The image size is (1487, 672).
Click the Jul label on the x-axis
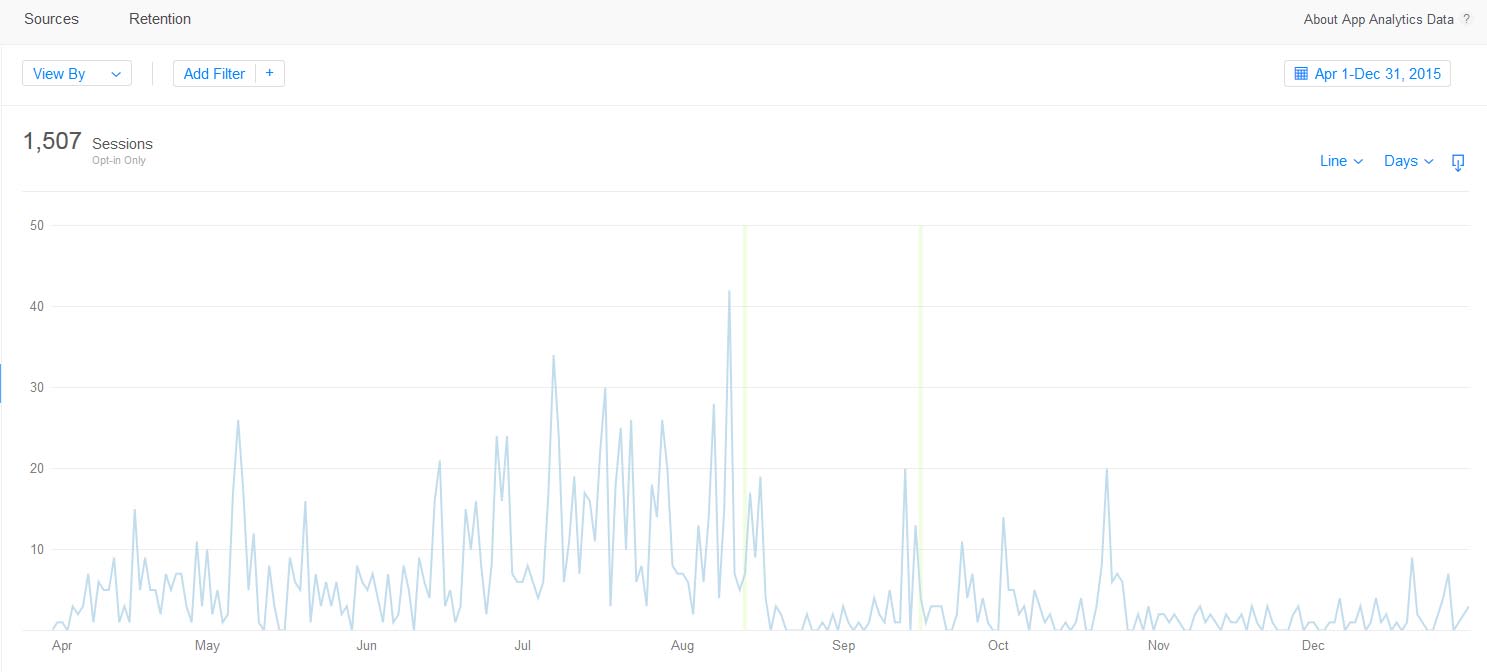pyautogui.click(x=522, y=646)
